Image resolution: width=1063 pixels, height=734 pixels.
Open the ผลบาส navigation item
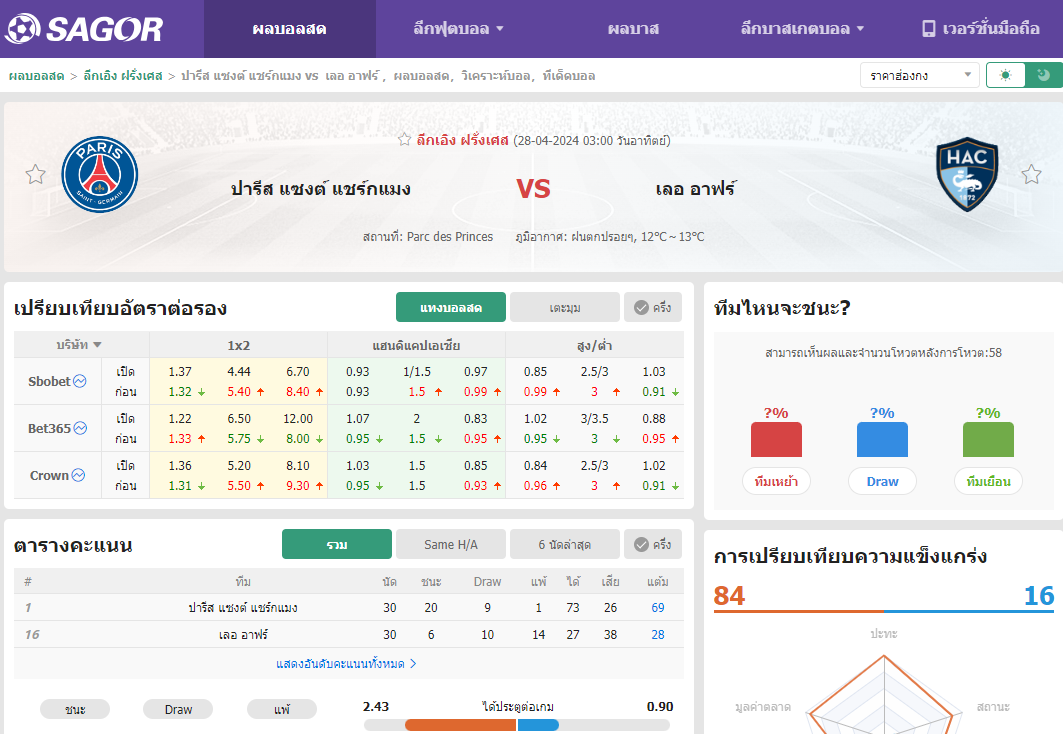(633, 28)
